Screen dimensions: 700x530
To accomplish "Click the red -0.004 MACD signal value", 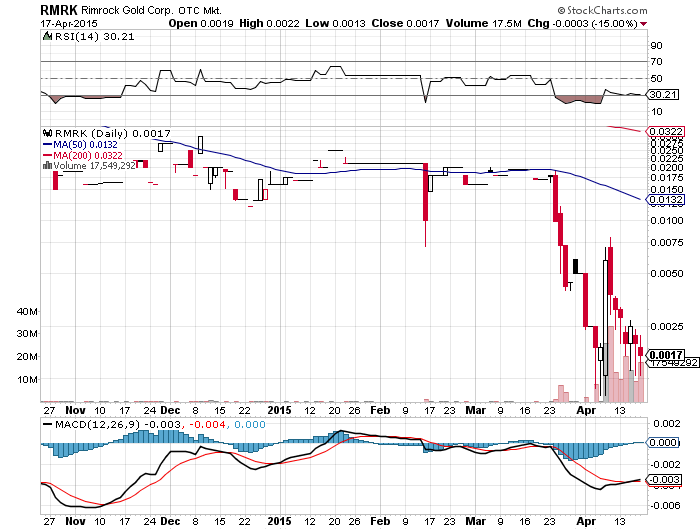I will [207, 424].
